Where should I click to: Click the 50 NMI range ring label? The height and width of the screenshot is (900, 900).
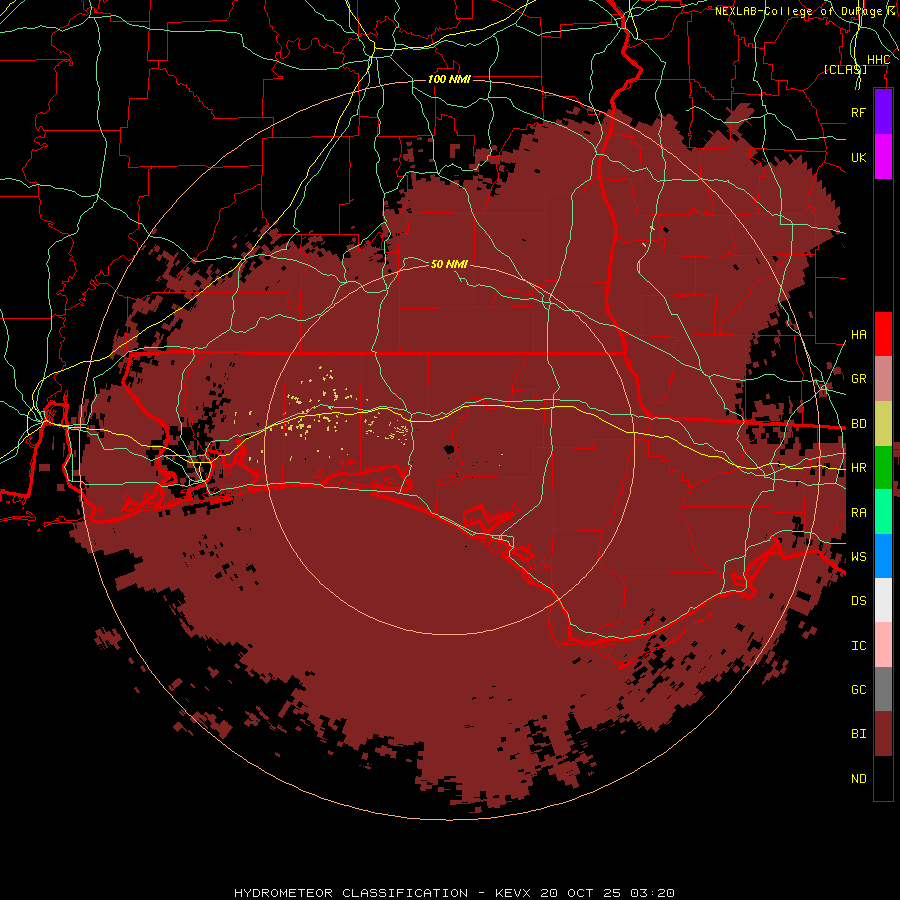(449, 264)
